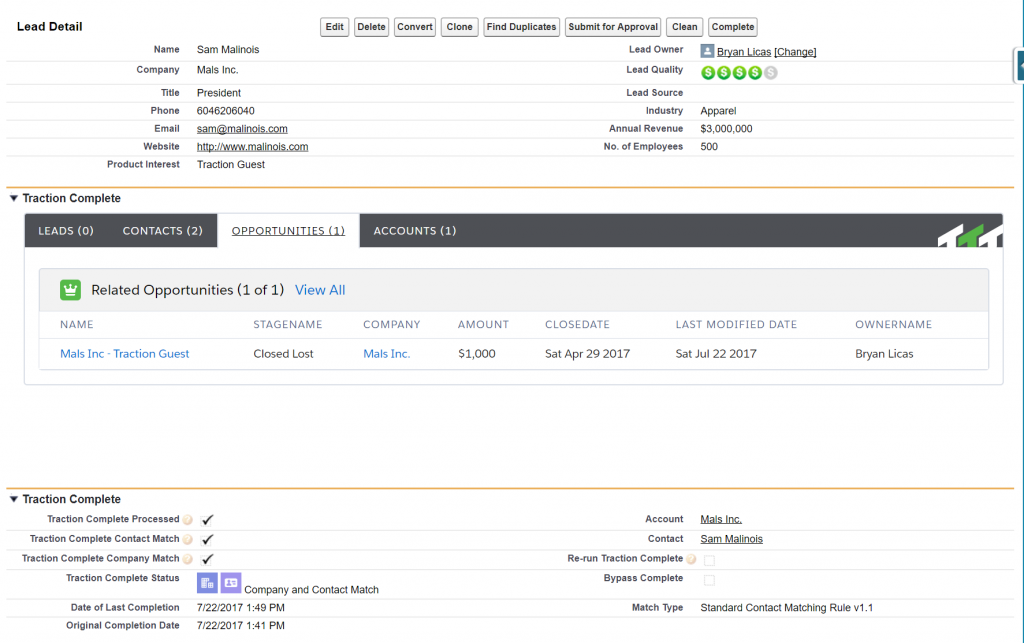Open the side panel handle at right edge
Screen dimensions: 1024x643
coord(1019,65)
